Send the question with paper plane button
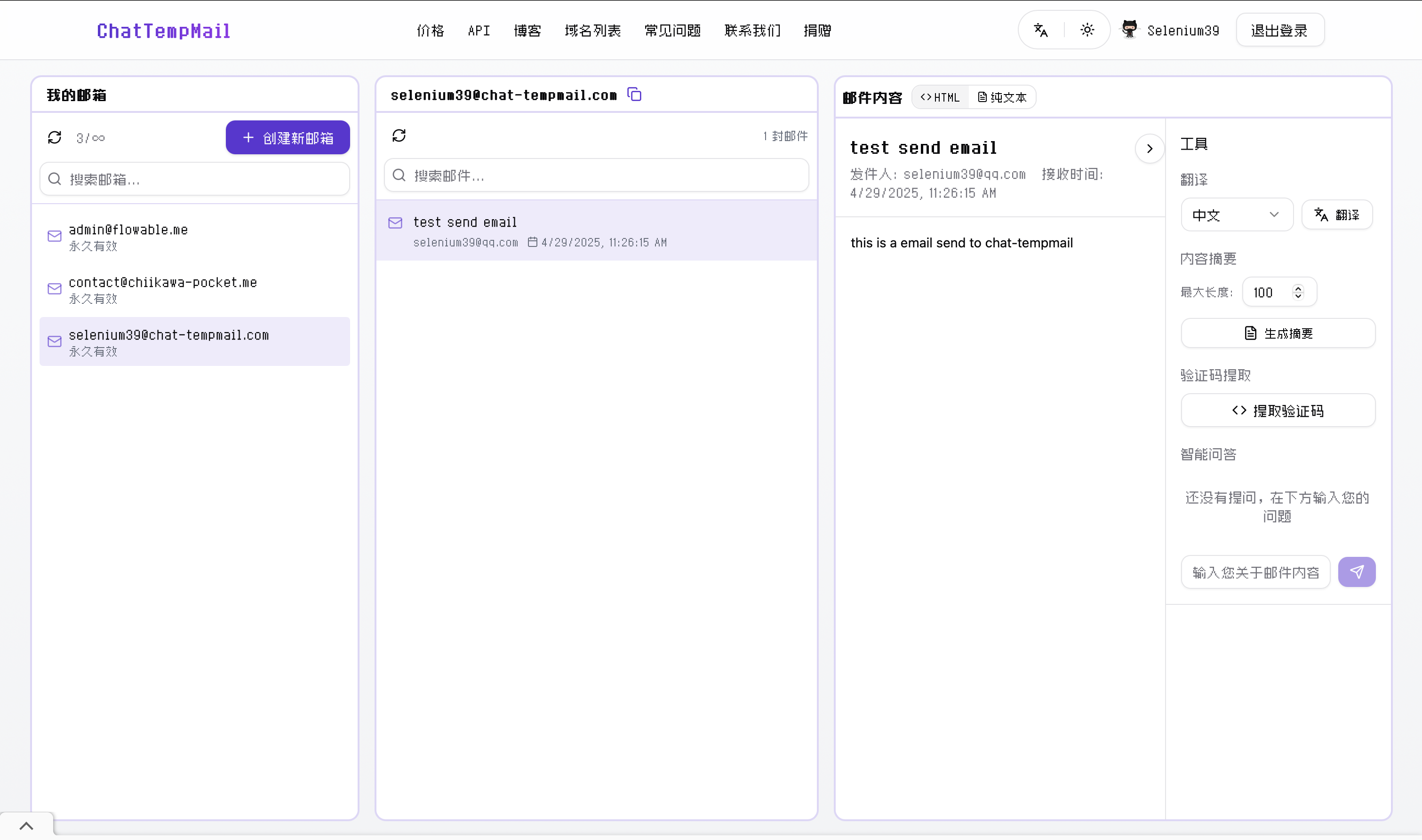 1356,572
